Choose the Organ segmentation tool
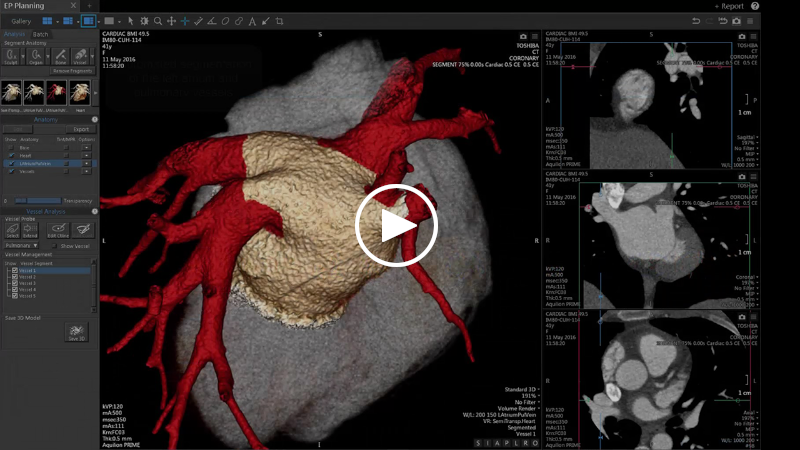Screen dimensions: 800x450 (x=36, y=56)
